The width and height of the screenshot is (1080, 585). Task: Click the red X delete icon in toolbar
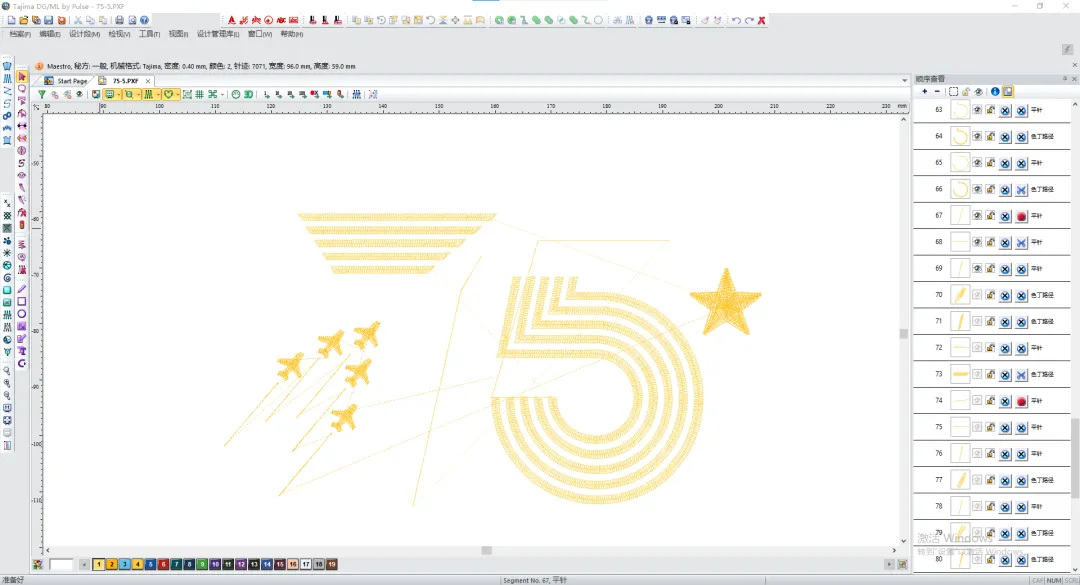[x=762, y=20]
